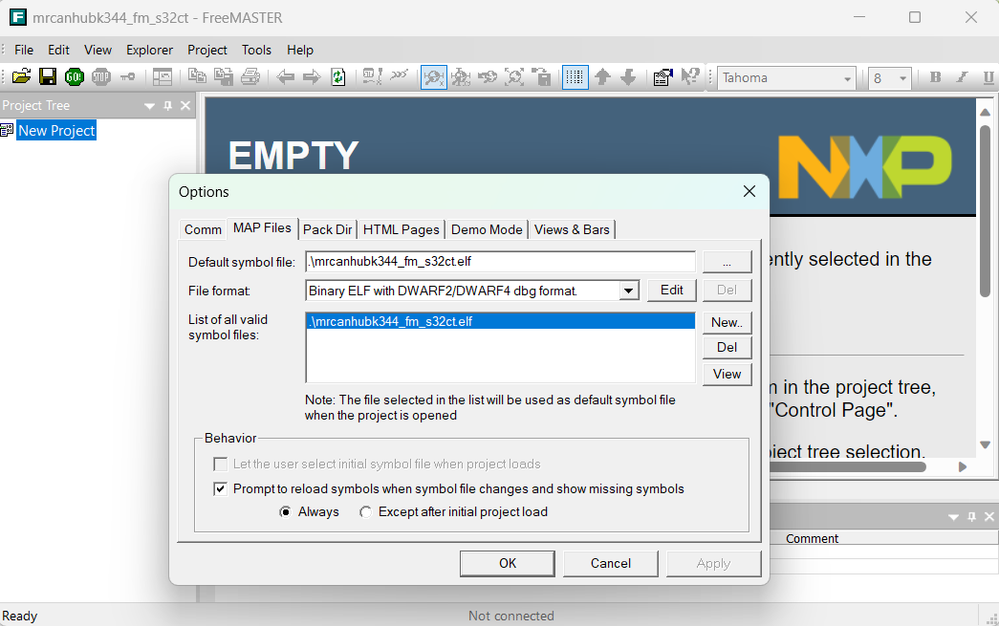Click the grey down arrow toolbar icon
The height and width of the screenshot is (626, 999).
(628, 78)
